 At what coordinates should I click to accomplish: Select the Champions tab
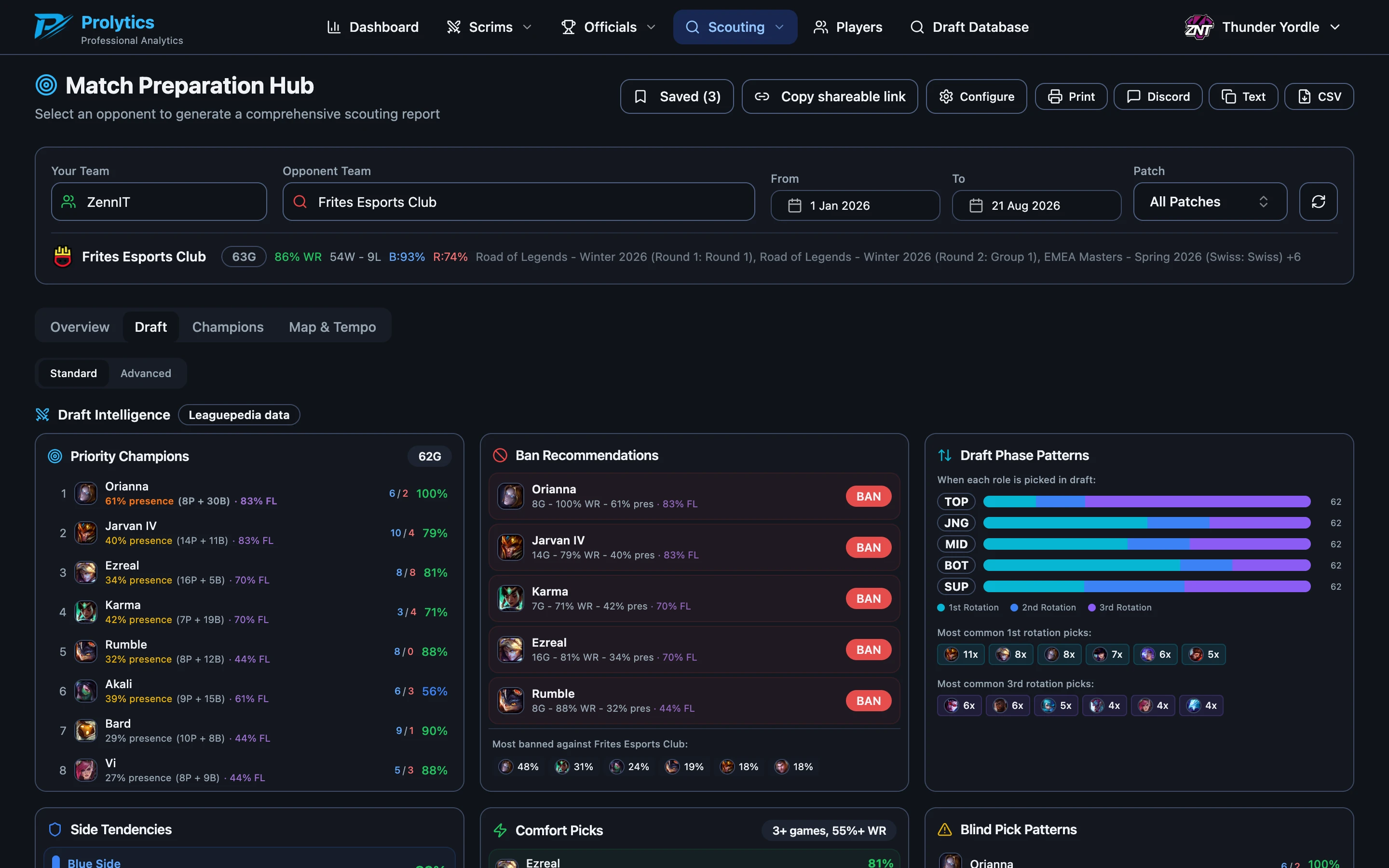point(228,326)
